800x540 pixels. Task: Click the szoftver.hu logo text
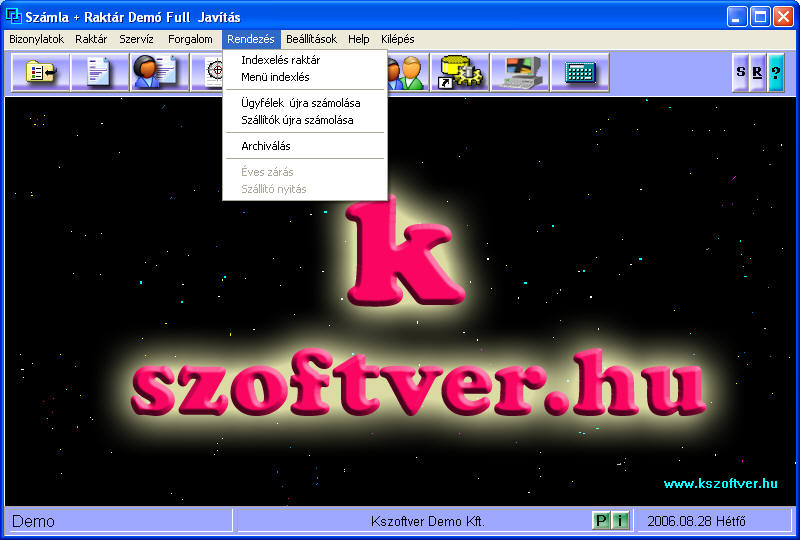coord(418,382)
